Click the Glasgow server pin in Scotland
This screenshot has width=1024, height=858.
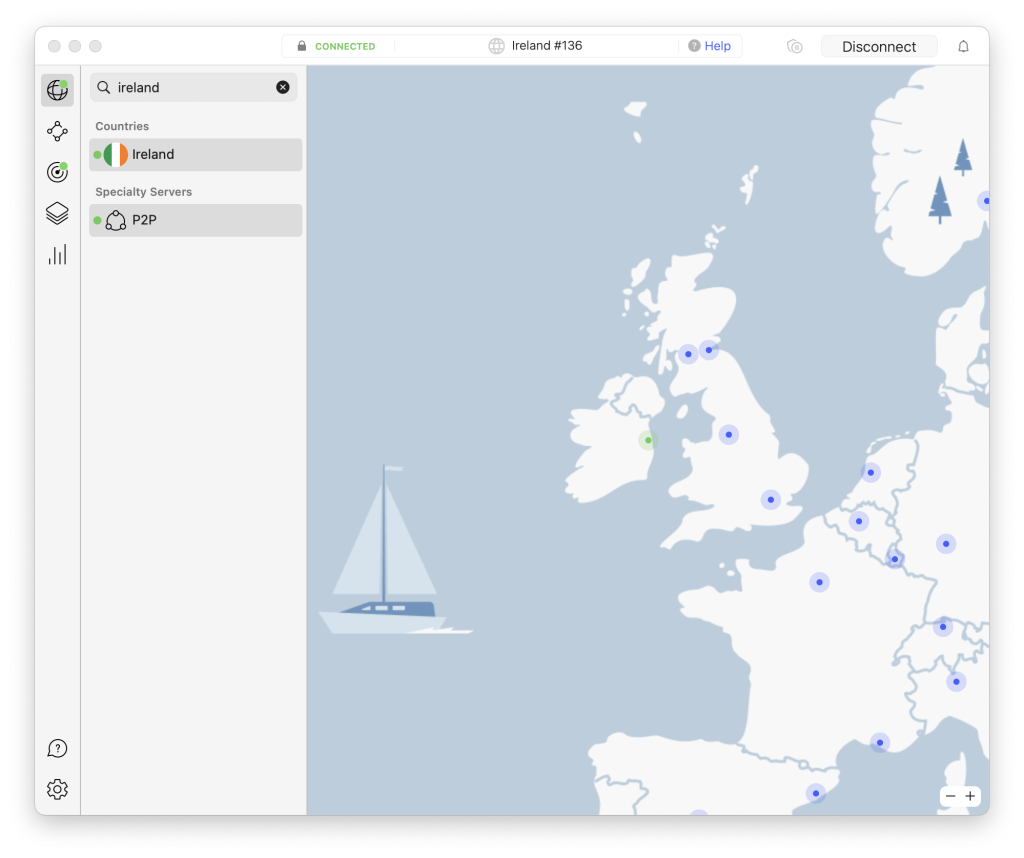point(688,354)
